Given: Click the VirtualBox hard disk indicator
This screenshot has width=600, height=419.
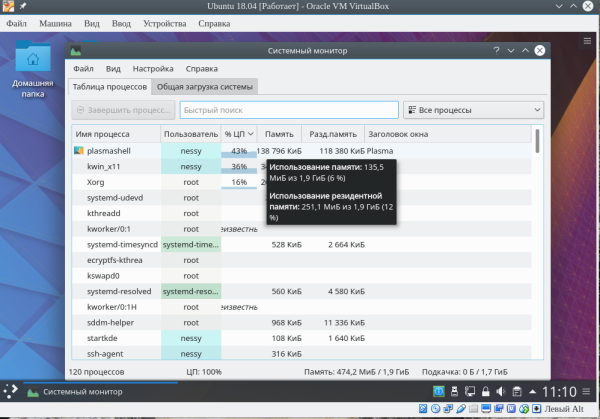Looking at the screenshot, I should tap(423, 409).
